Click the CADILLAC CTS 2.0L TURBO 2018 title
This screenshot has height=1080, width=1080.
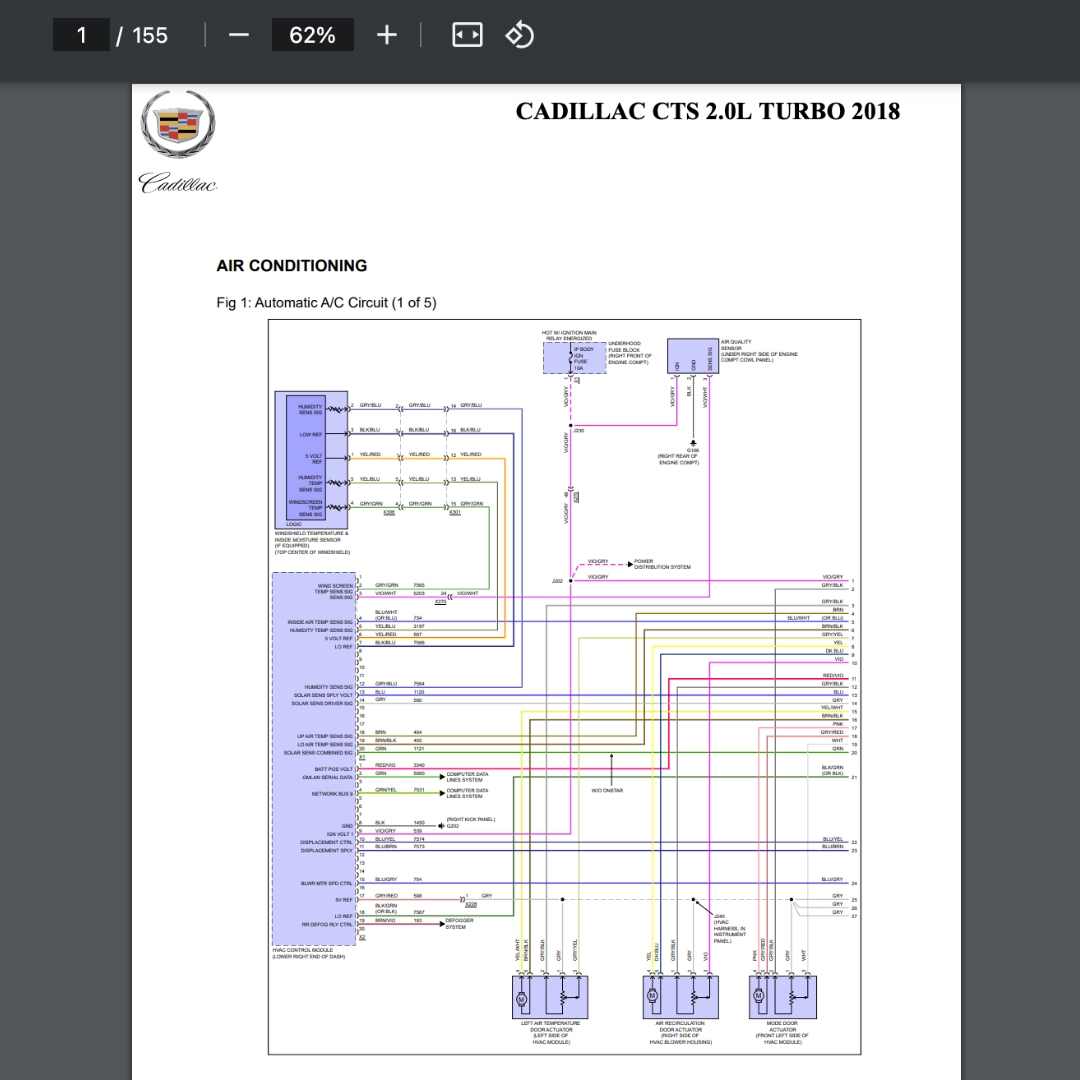707,112
